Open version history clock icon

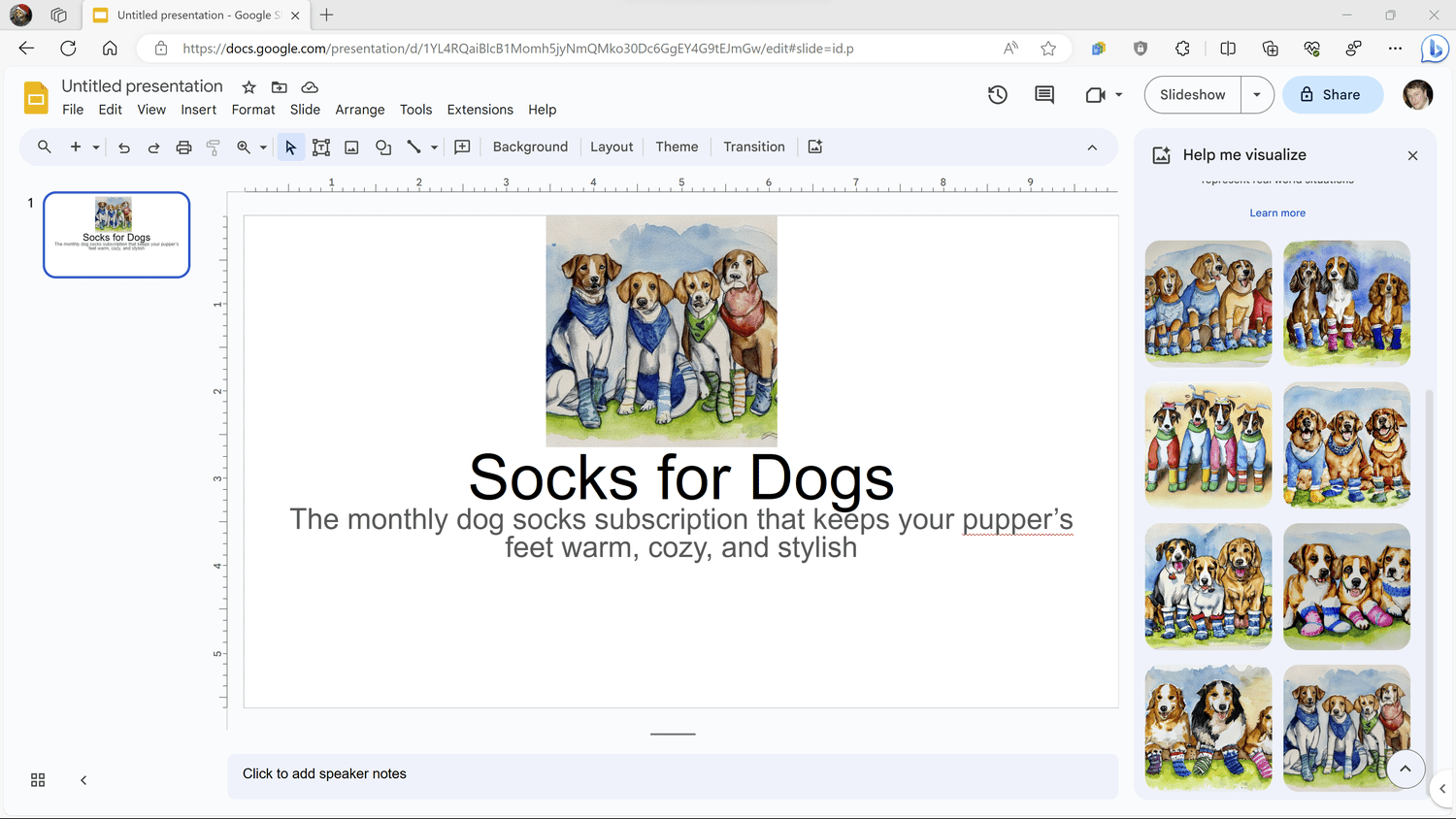(997, 95)
